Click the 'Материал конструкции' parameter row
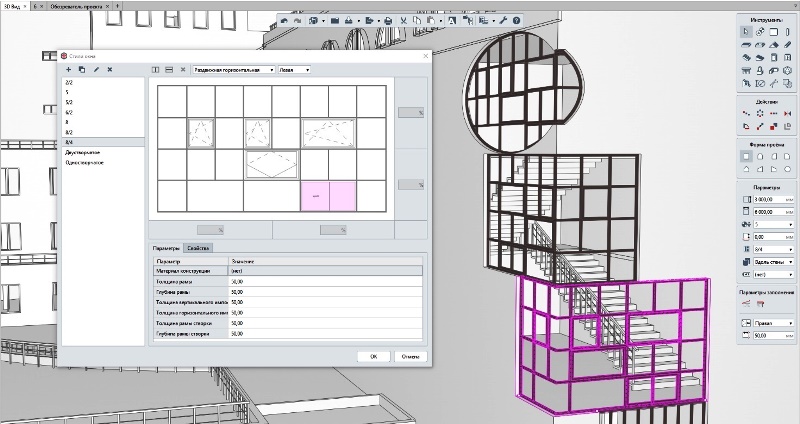 click(x=288, y=271)
